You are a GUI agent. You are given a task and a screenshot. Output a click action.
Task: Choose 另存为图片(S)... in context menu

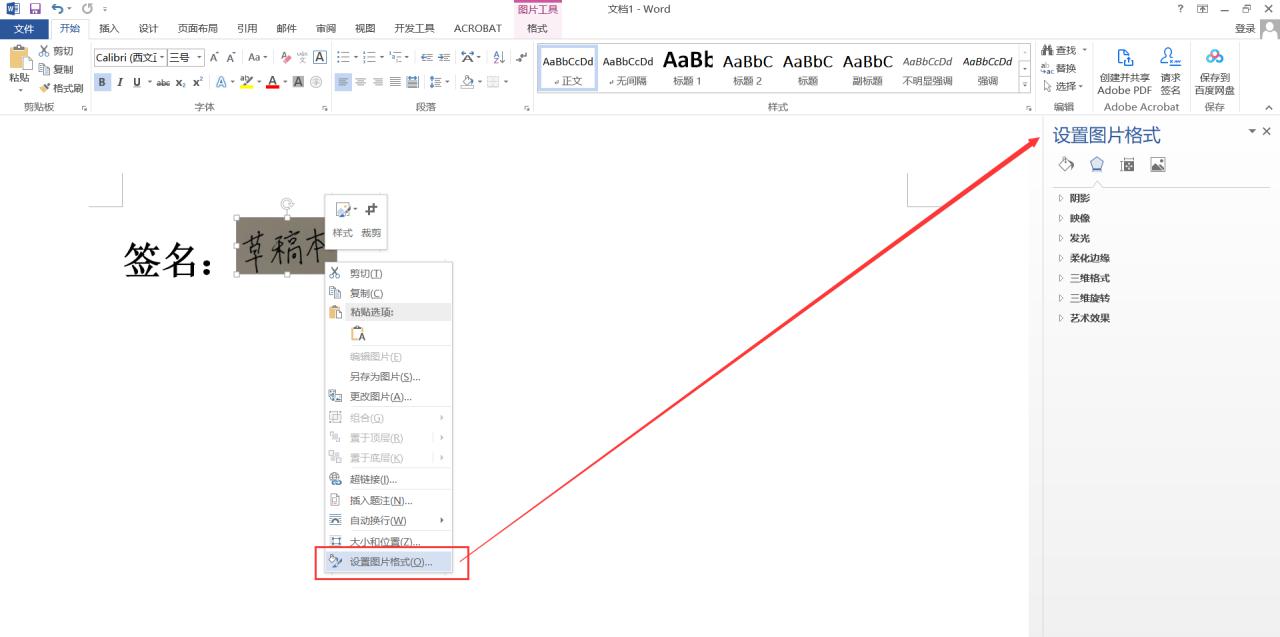(x=388, y=377)
